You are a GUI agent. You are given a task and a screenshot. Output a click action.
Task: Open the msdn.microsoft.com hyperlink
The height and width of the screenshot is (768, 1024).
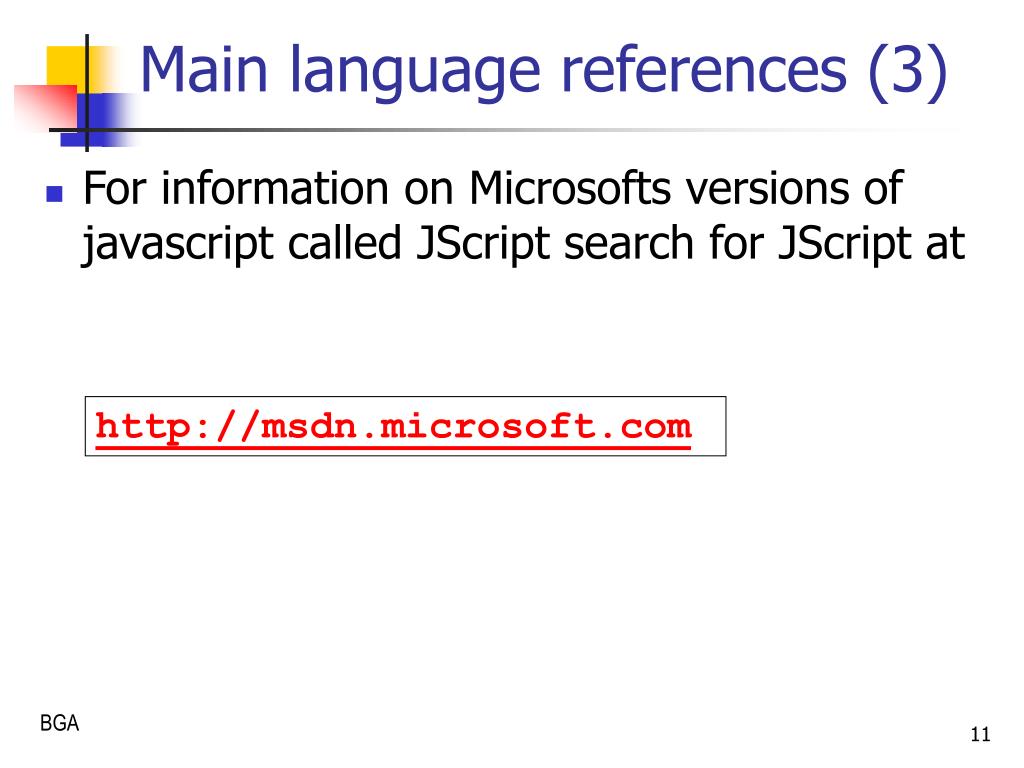pos(392,427)
